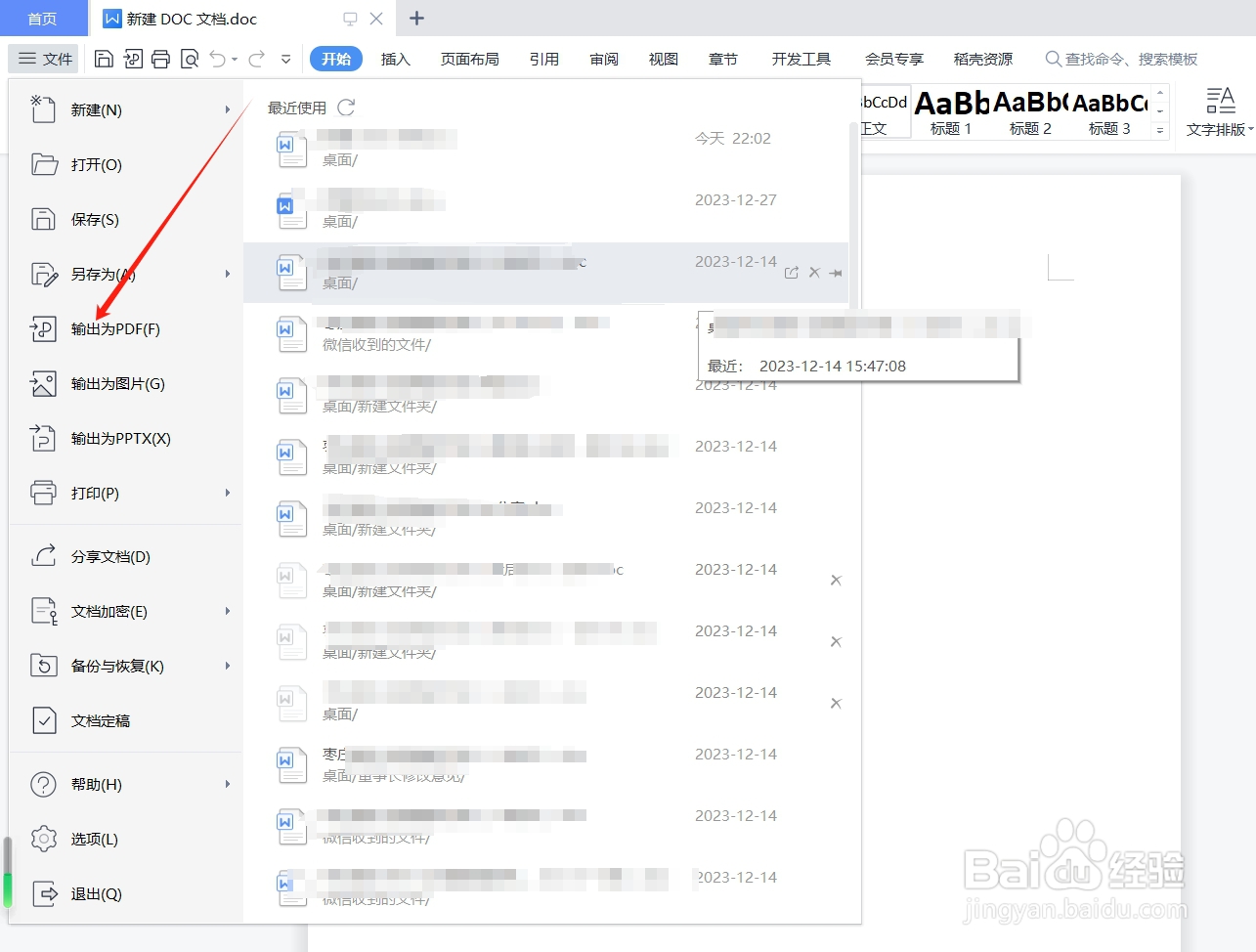Viewport: 1256px width, 952px height.
Task: Click the Export as picture icon
Action: (x=43, y=383)
